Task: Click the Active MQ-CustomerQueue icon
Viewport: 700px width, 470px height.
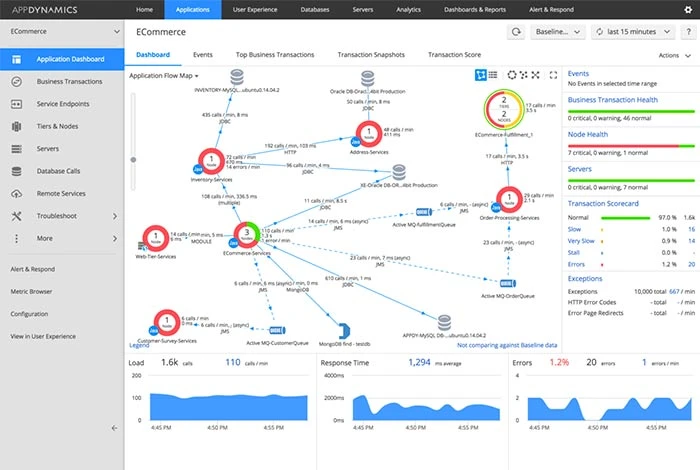Action: 277,330
